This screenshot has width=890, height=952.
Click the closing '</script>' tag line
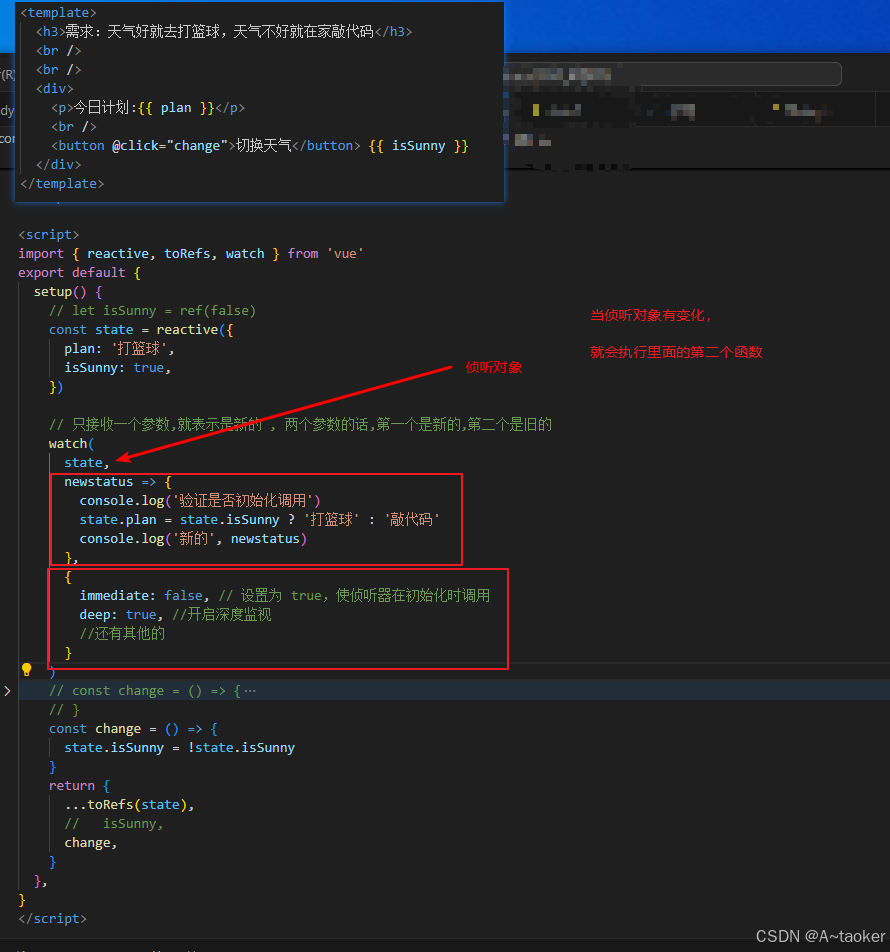point(53,919)
